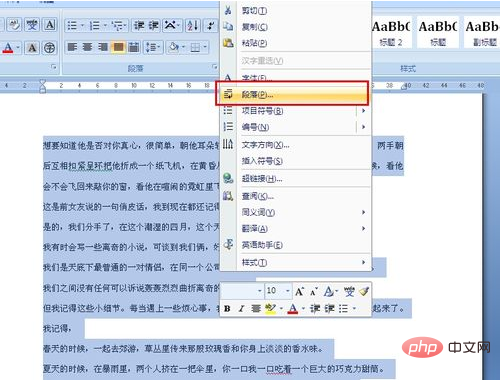
Task: Choose 剪切(T) from the context menu
Action: [296, 10]
